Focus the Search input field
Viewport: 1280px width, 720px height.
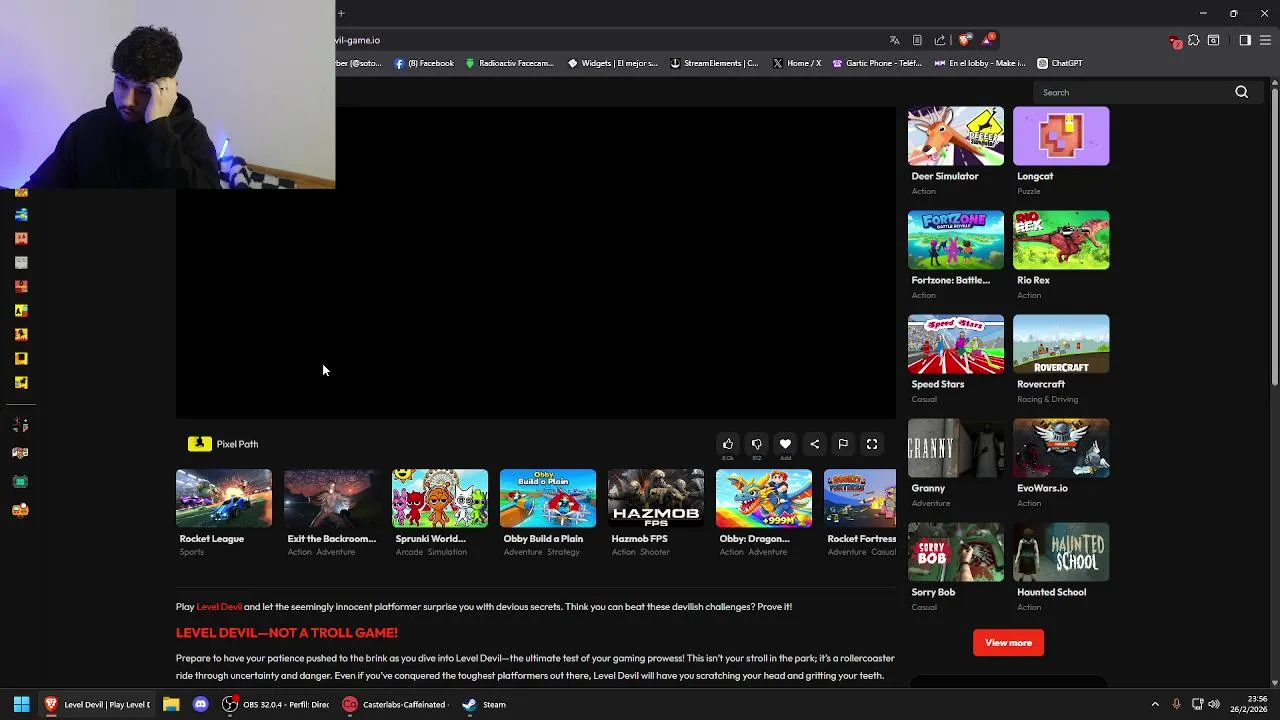pyautogui.click(x=1135, y=92)
